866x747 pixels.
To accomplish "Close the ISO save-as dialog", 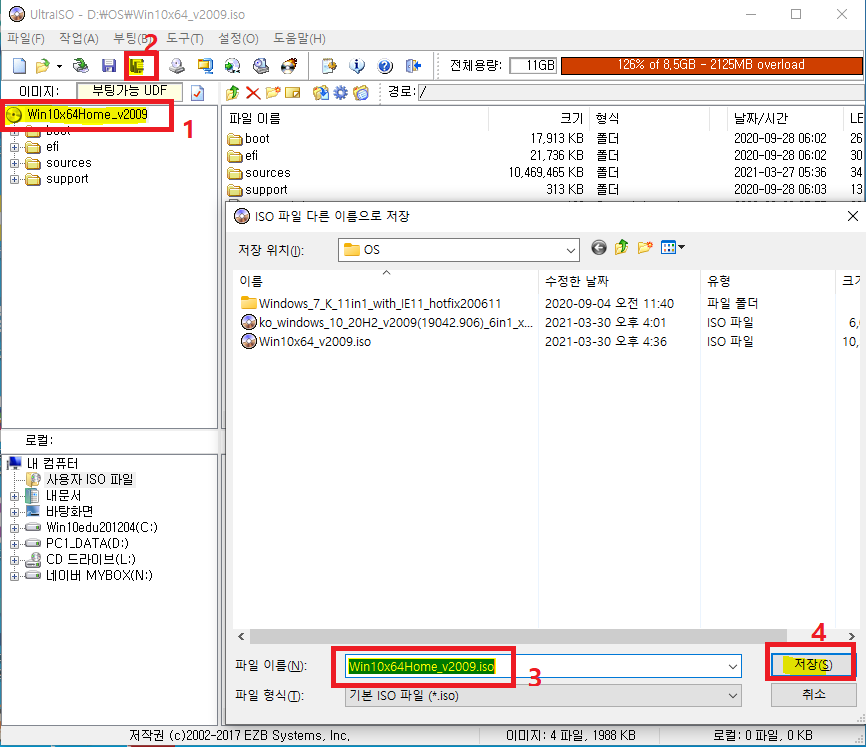I will point(853,216).
